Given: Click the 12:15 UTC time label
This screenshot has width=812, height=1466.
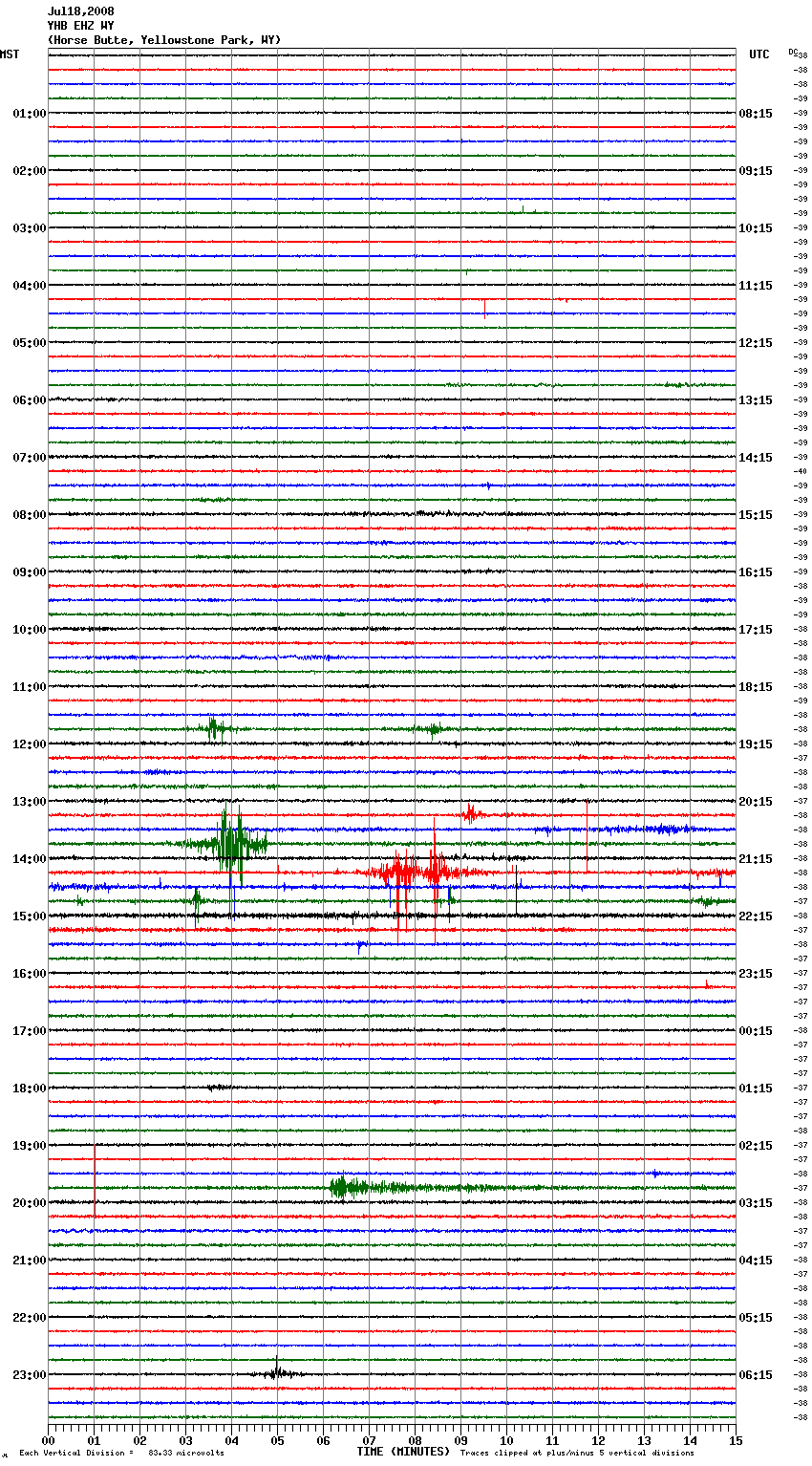Looking at the screenshot, I should [756, 343].
